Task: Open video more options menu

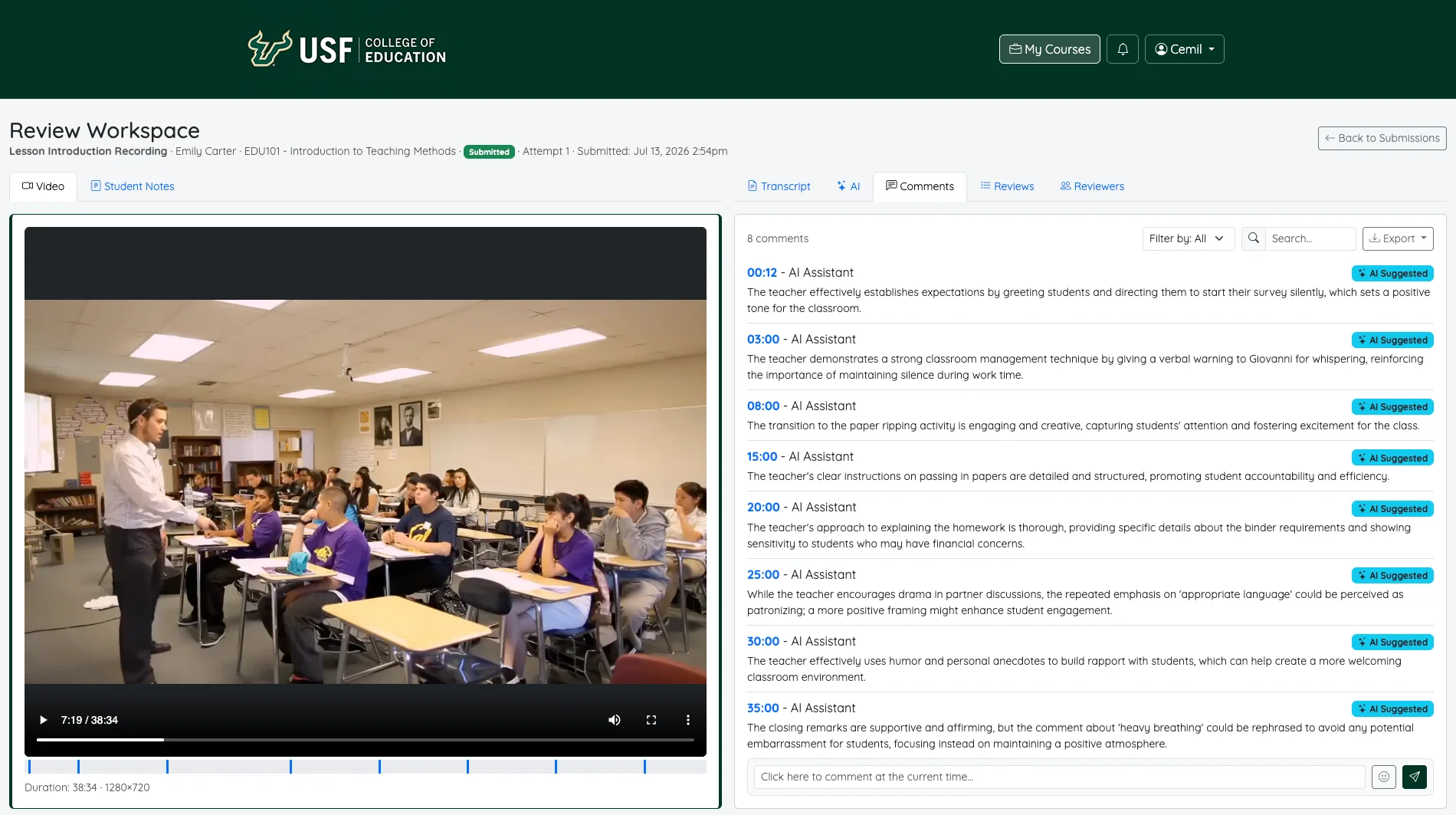Action: [x=688, y=720]
